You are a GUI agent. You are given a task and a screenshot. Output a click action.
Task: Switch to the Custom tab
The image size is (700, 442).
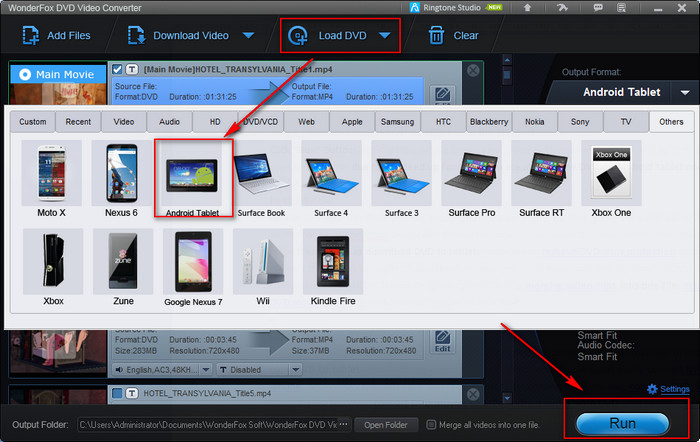point(33,122)
